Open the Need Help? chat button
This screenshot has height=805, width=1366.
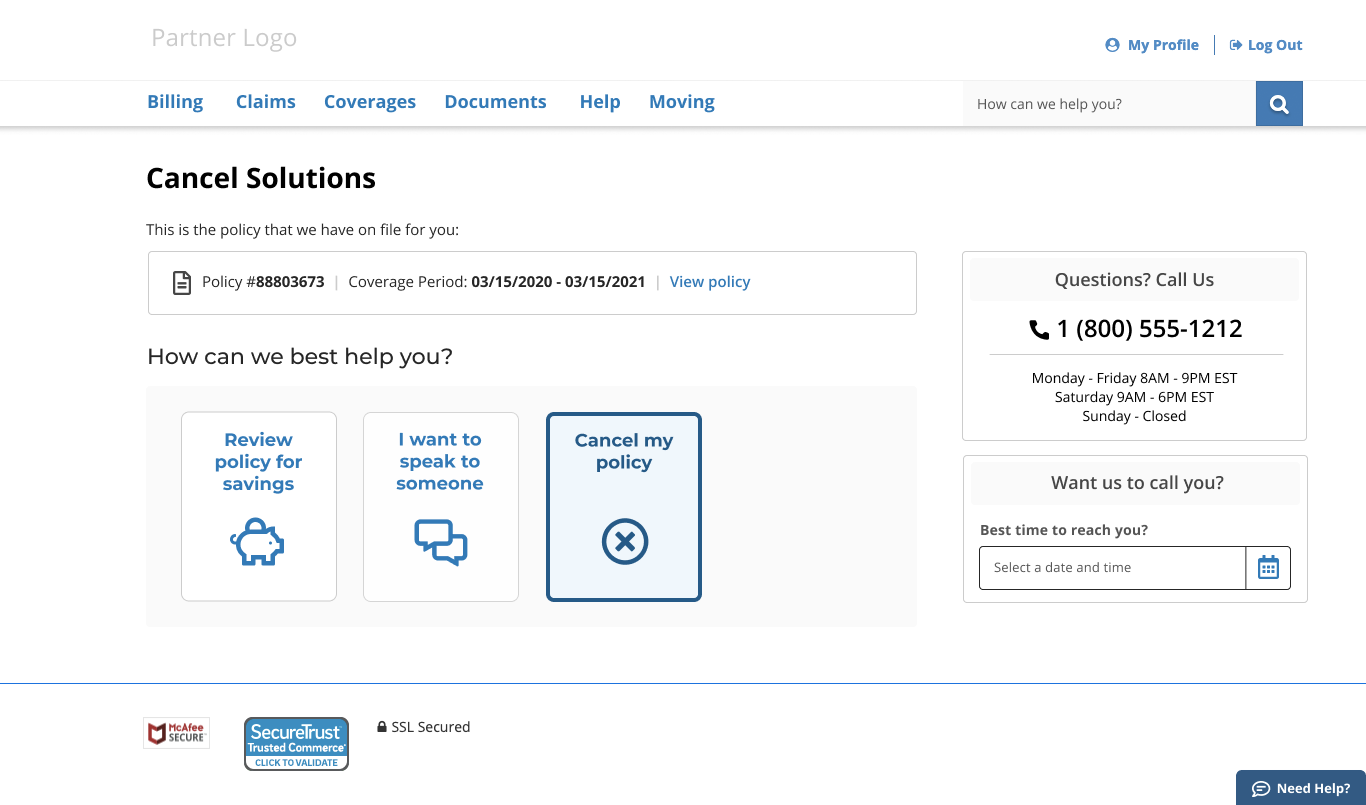click(x=1301, y=788)
